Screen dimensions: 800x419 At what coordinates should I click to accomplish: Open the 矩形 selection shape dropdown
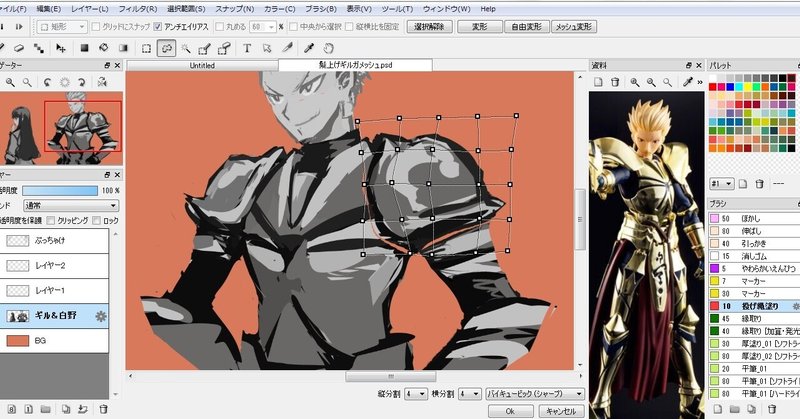click(x=62, y=27)
